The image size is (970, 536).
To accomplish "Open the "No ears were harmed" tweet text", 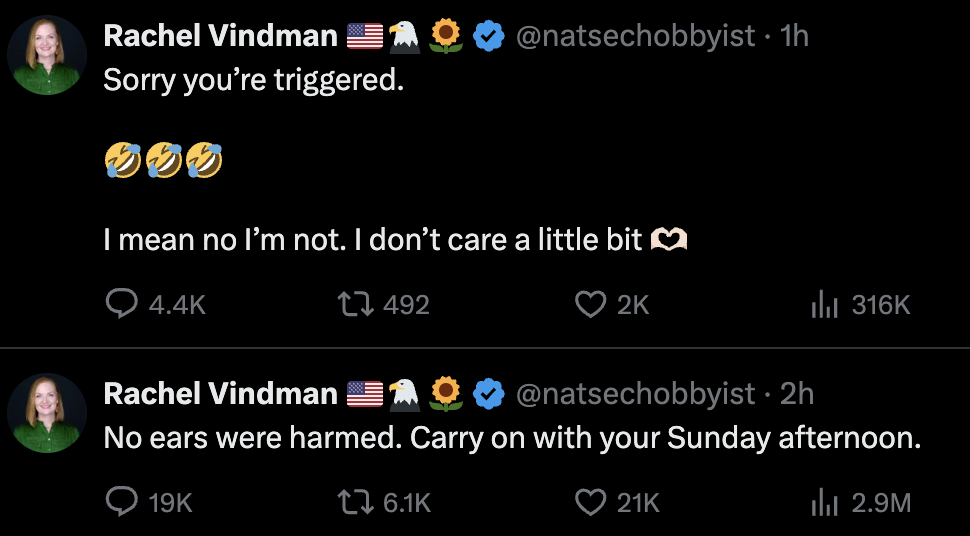I will (x=511, y=439).
